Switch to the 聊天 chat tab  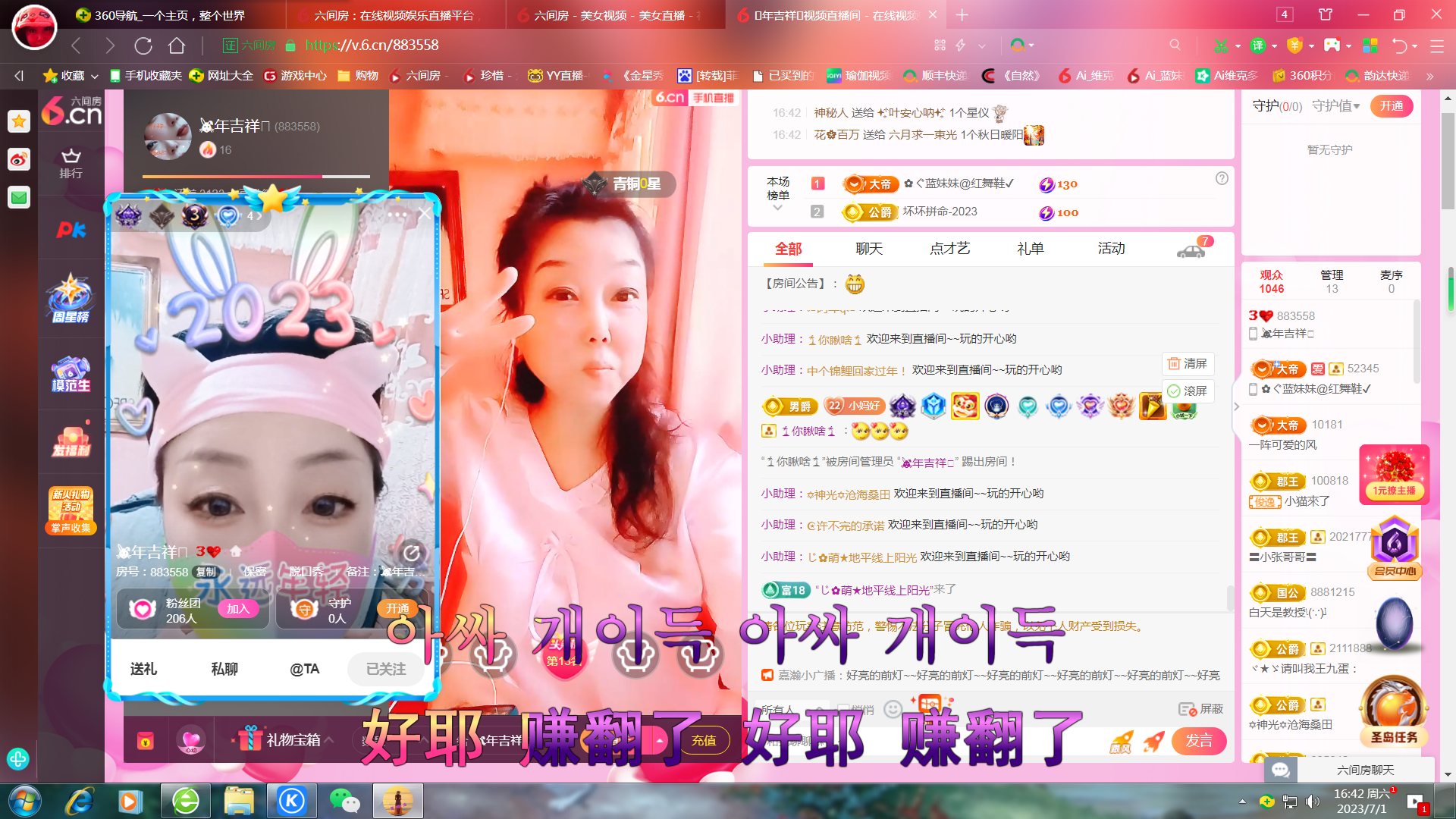pyautogui.click(x=869, y=249)
